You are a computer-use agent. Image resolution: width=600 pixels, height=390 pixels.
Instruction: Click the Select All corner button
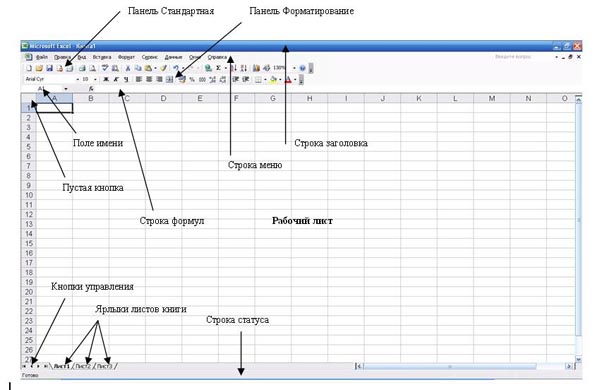[x=29, y=98]
